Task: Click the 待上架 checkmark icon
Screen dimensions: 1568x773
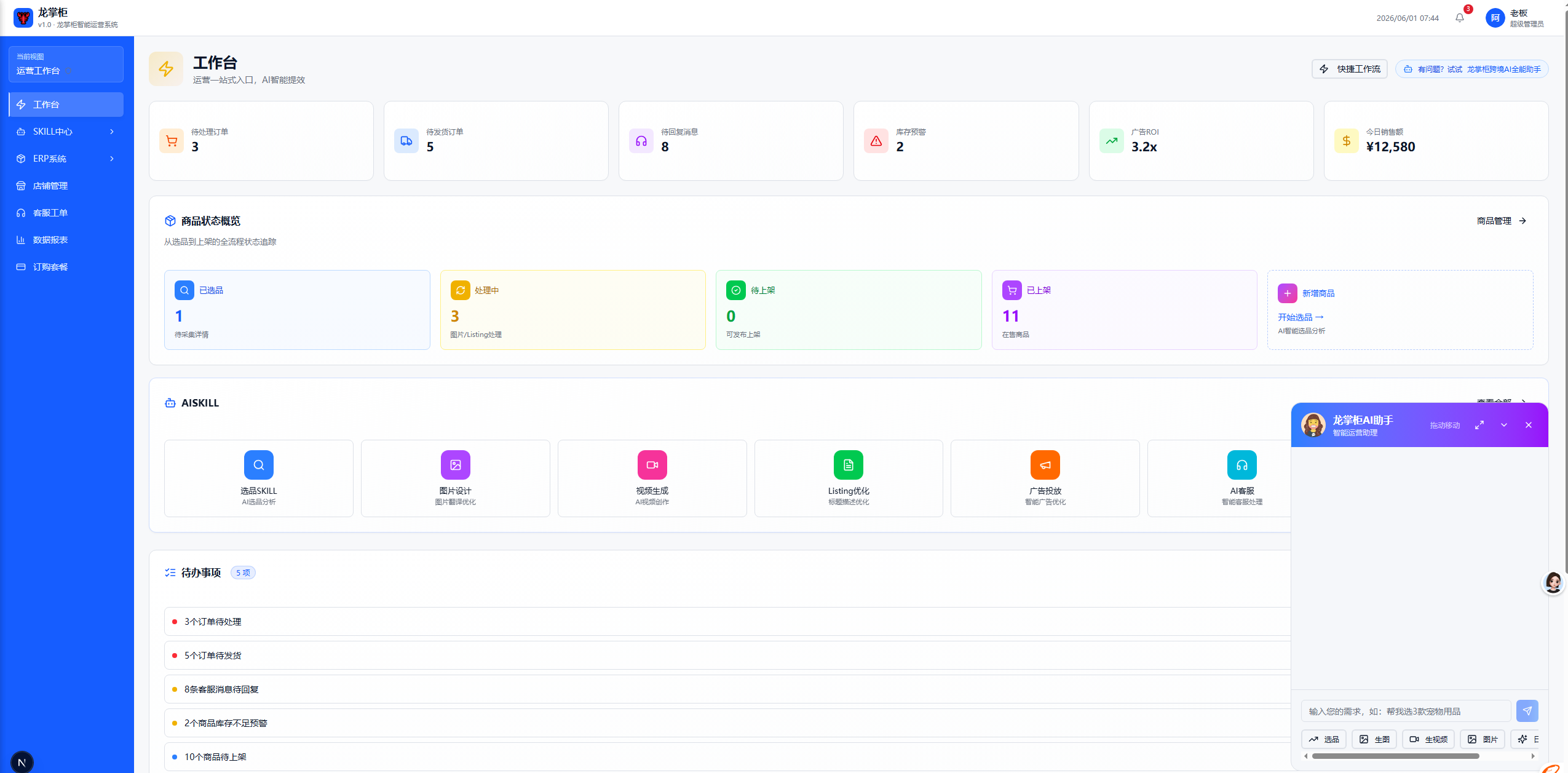Action: 736,290
